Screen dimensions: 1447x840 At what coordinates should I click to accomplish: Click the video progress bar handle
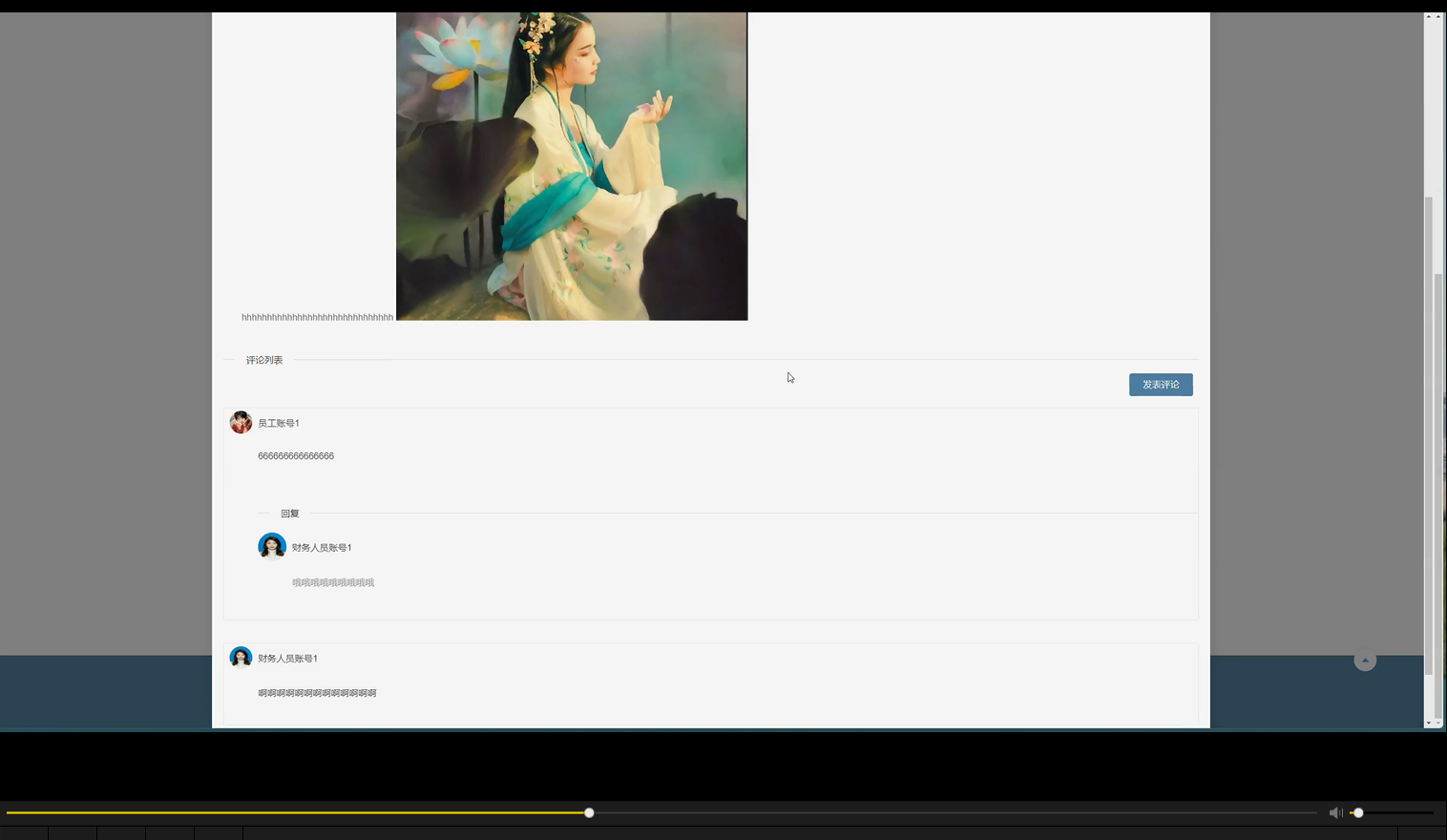(589, 812)
